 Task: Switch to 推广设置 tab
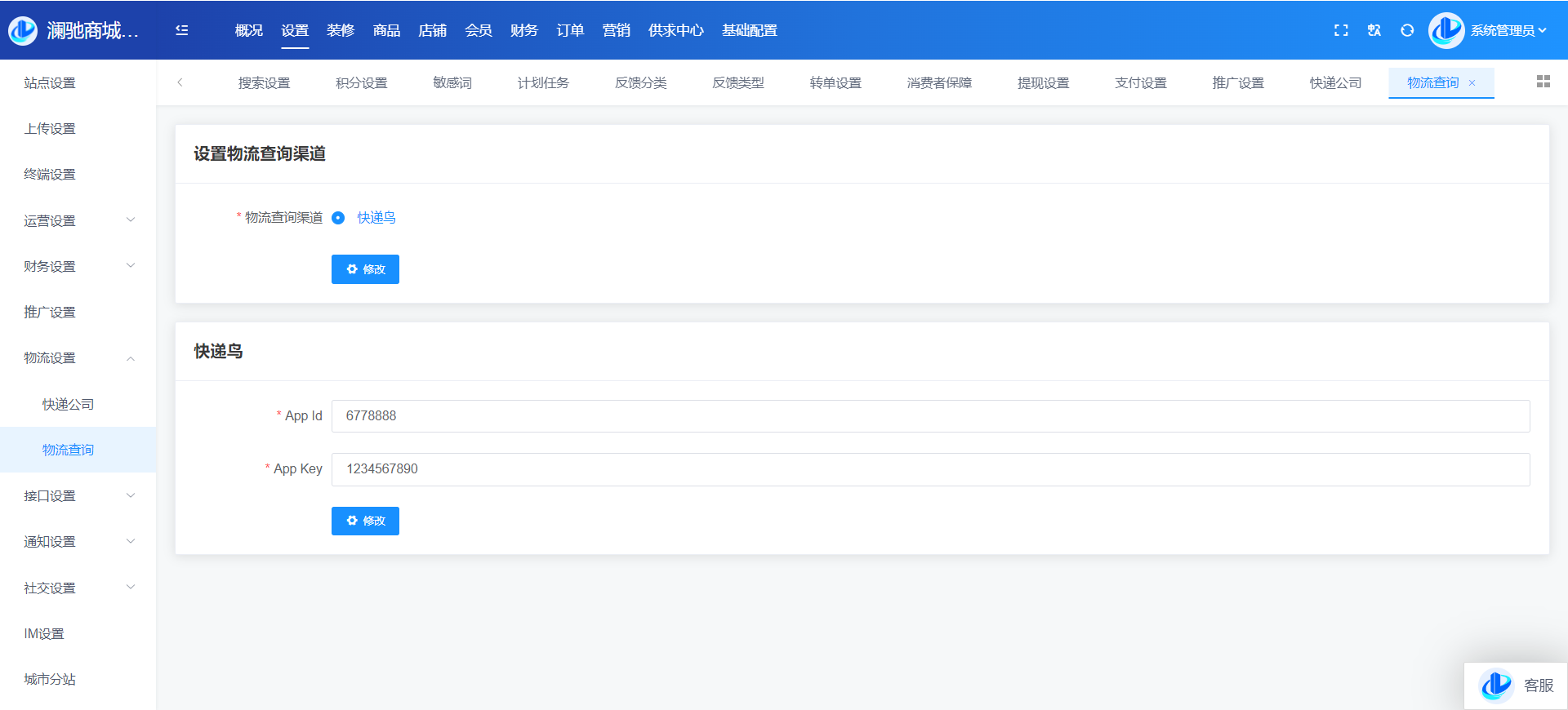coord(1238,83)
